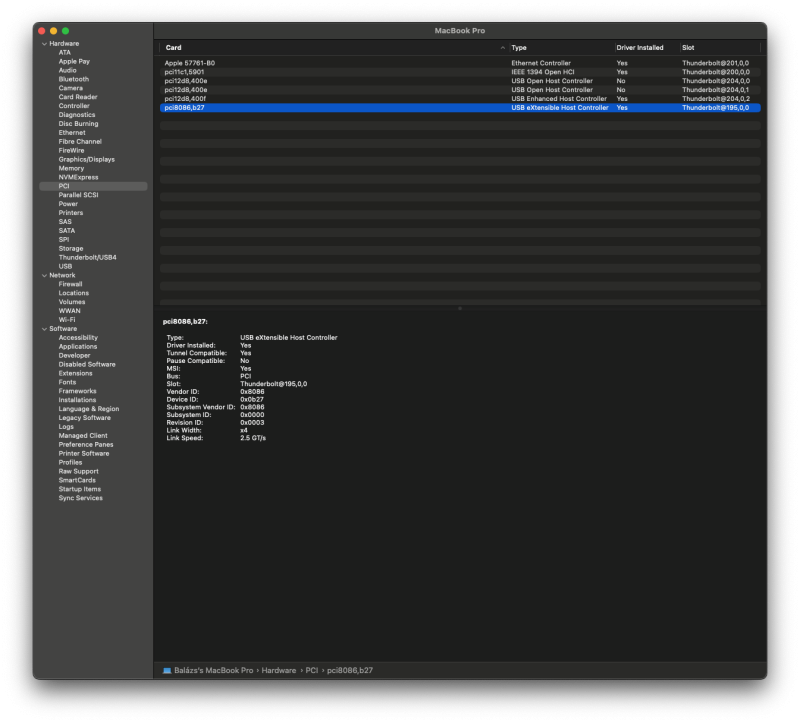Select the highlighted pci8086,b27 row
The height and width of the screenshot is (723, 800).
click(x=460, y=108)
